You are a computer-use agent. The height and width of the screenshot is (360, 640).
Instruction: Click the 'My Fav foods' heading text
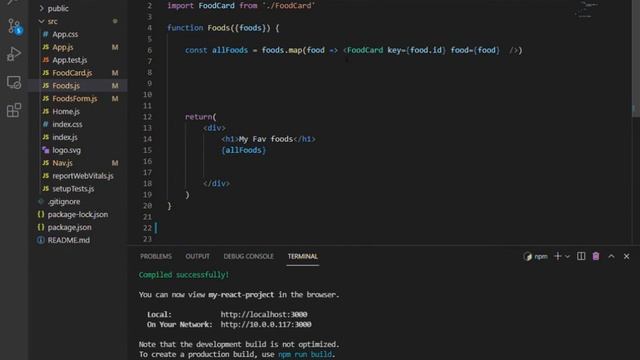coord(266,139)
